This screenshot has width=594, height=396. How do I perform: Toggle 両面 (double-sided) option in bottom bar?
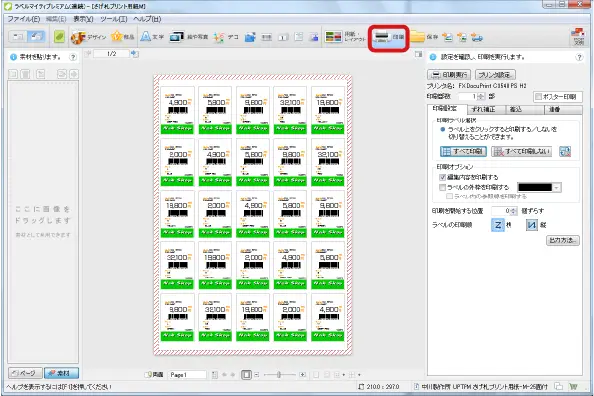click(154, 375)
